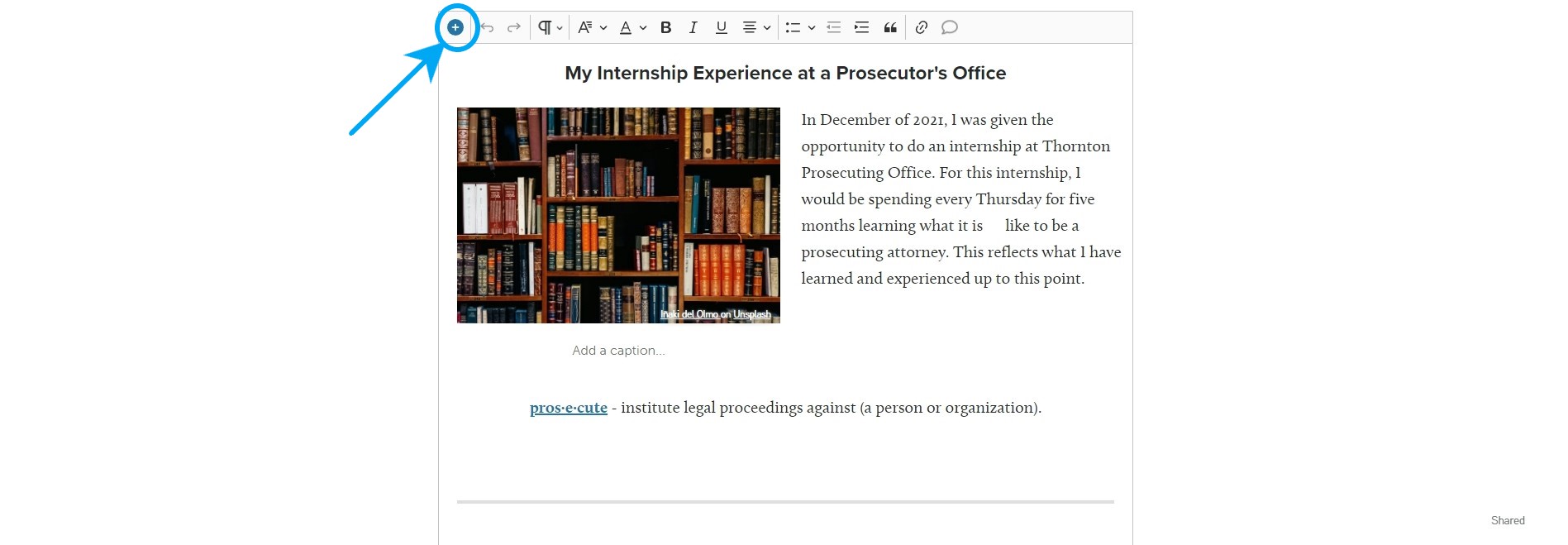Increase indent with the indent icon
1568x545 pixels.
[861, 27]
